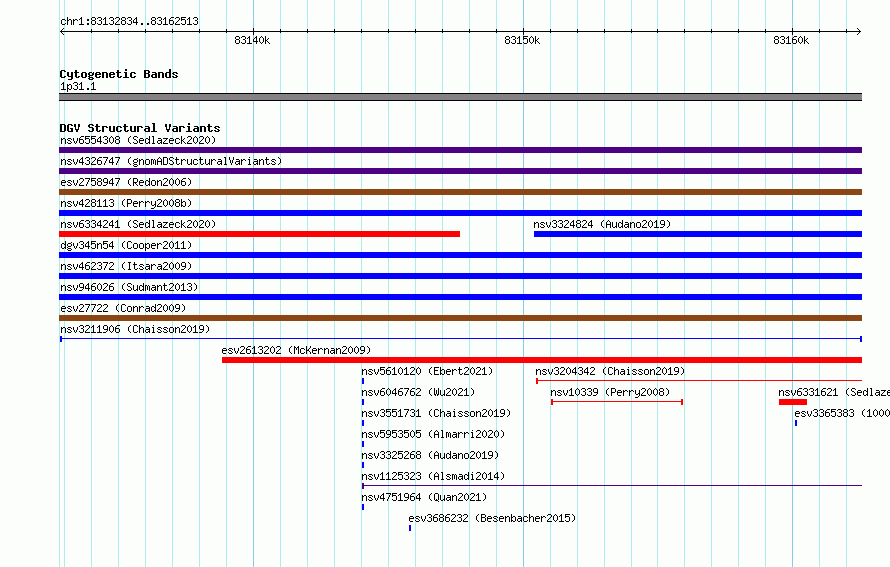Click the nsv946026 (Sudmant2013) bar
890x567 pixels.
(460, 297)
